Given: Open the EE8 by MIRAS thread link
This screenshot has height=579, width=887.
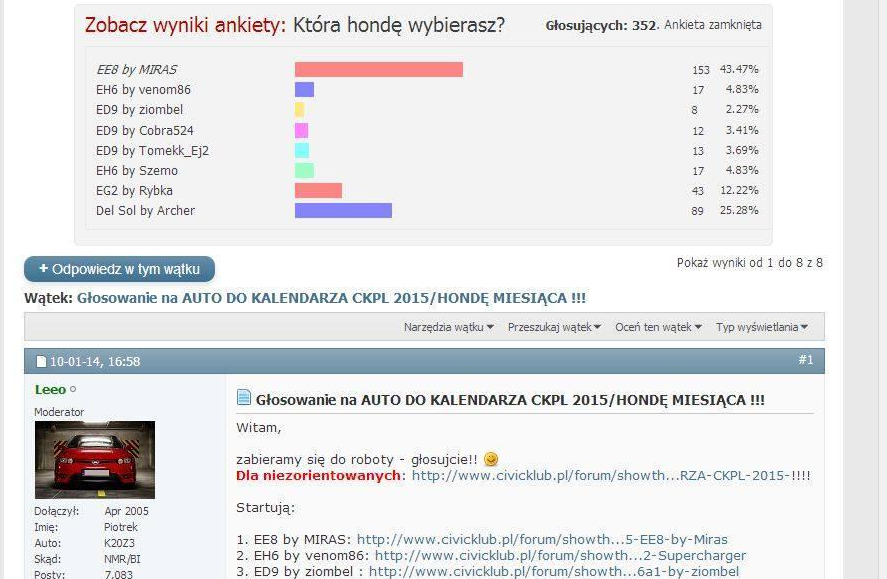Looking at the screenshot, I should [542, 539].
